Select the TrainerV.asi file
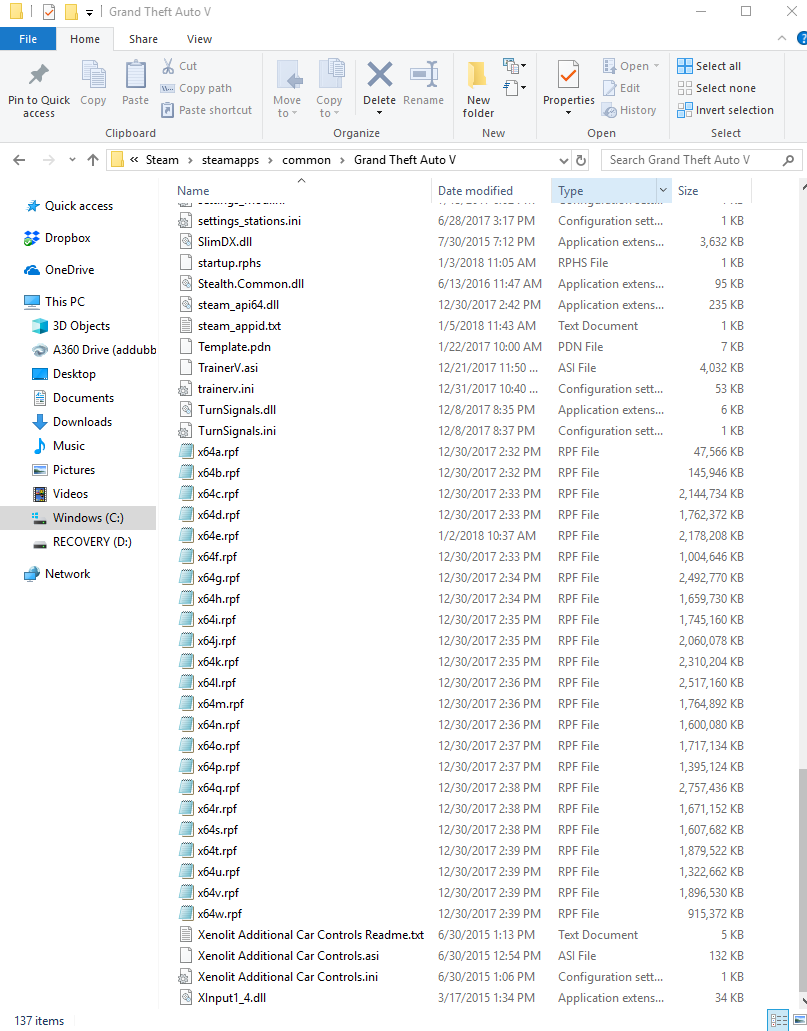This screenshot has height=1031, width=807. pyautogui.click(x=228, y=368)
